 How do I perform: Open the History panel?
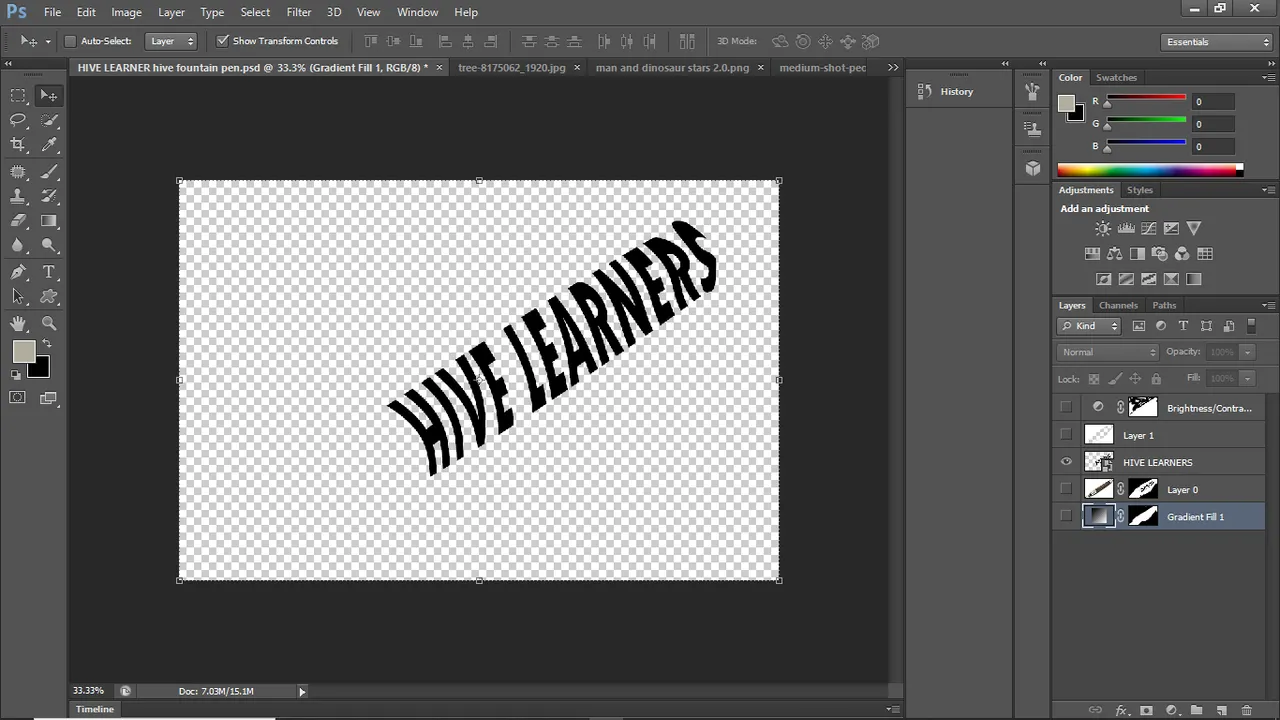[957, 91]
